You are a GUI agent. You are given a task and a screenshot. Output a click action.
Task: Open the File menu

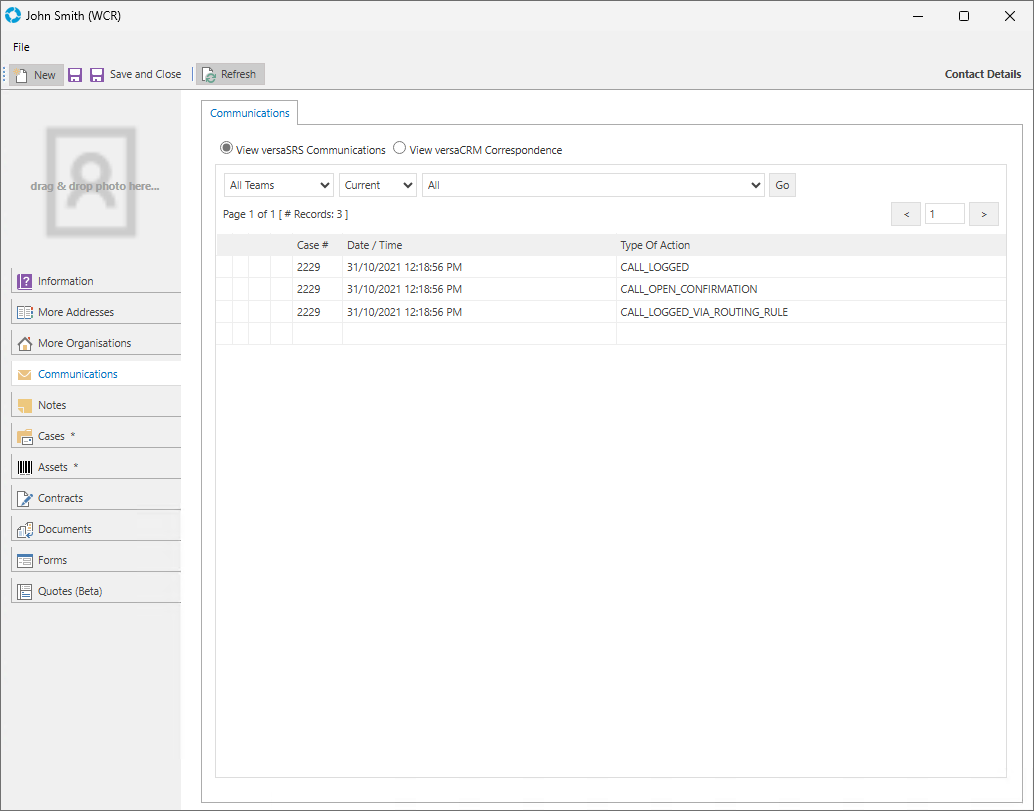[x=21, y=47]
